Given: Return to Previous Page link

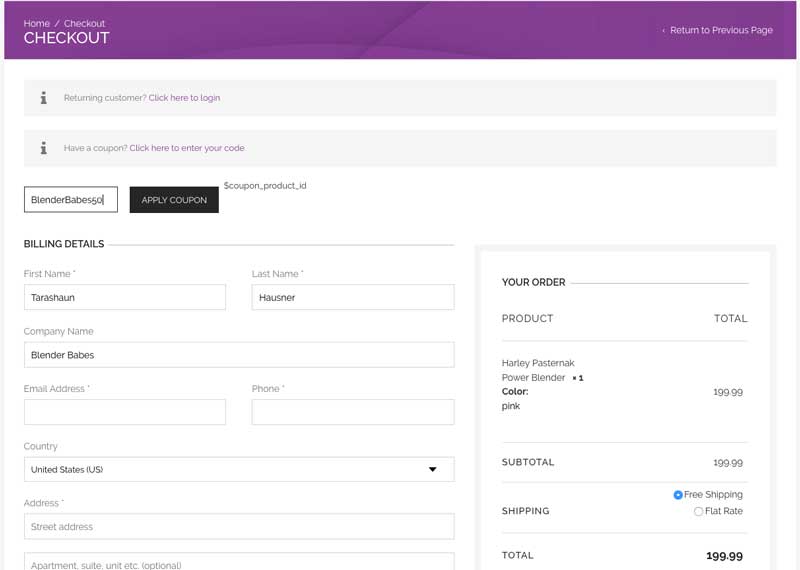Looking at the screenshot, I should point(720,30).
